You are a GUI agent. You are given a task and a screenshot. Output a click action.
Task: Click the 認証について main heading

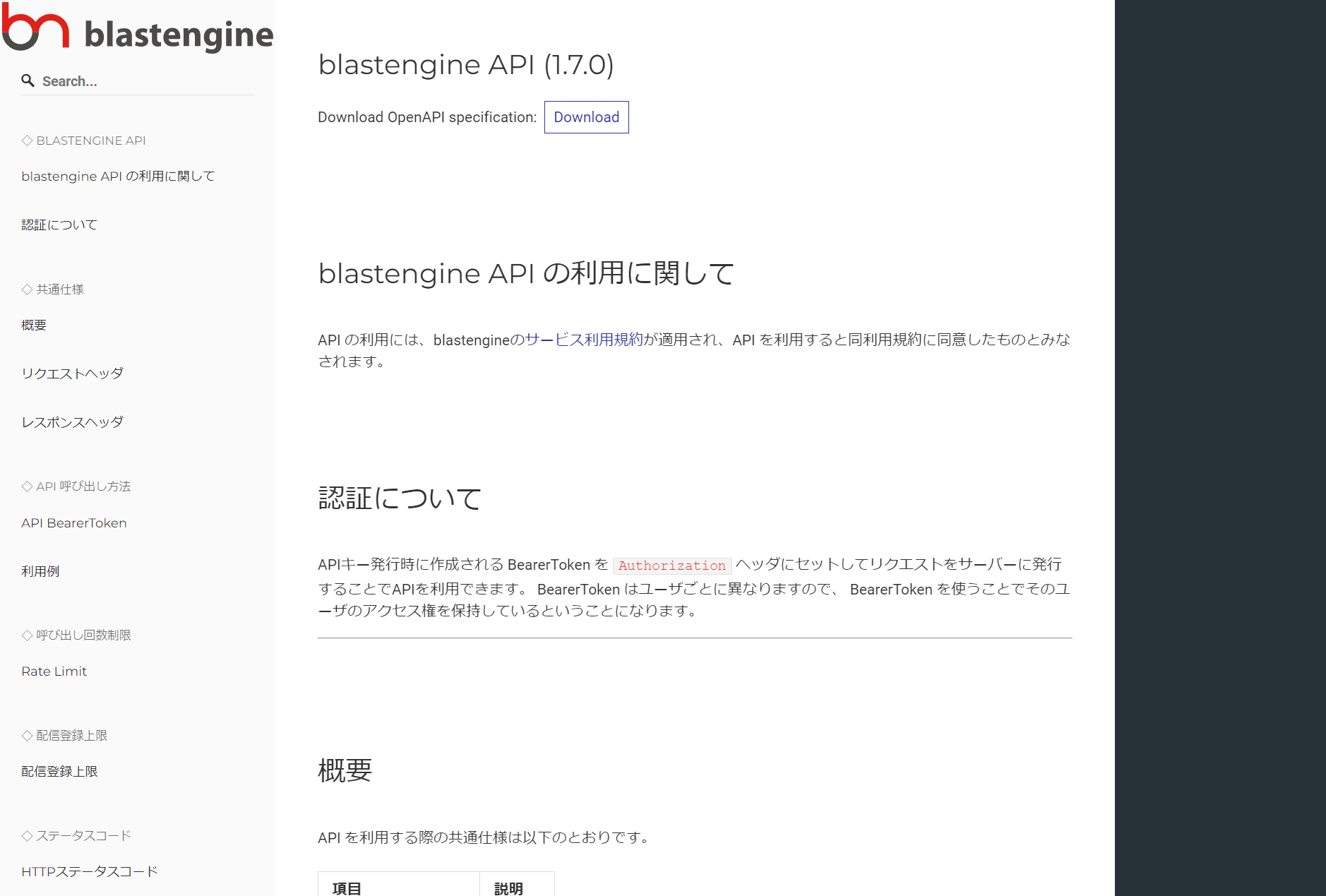400,498
